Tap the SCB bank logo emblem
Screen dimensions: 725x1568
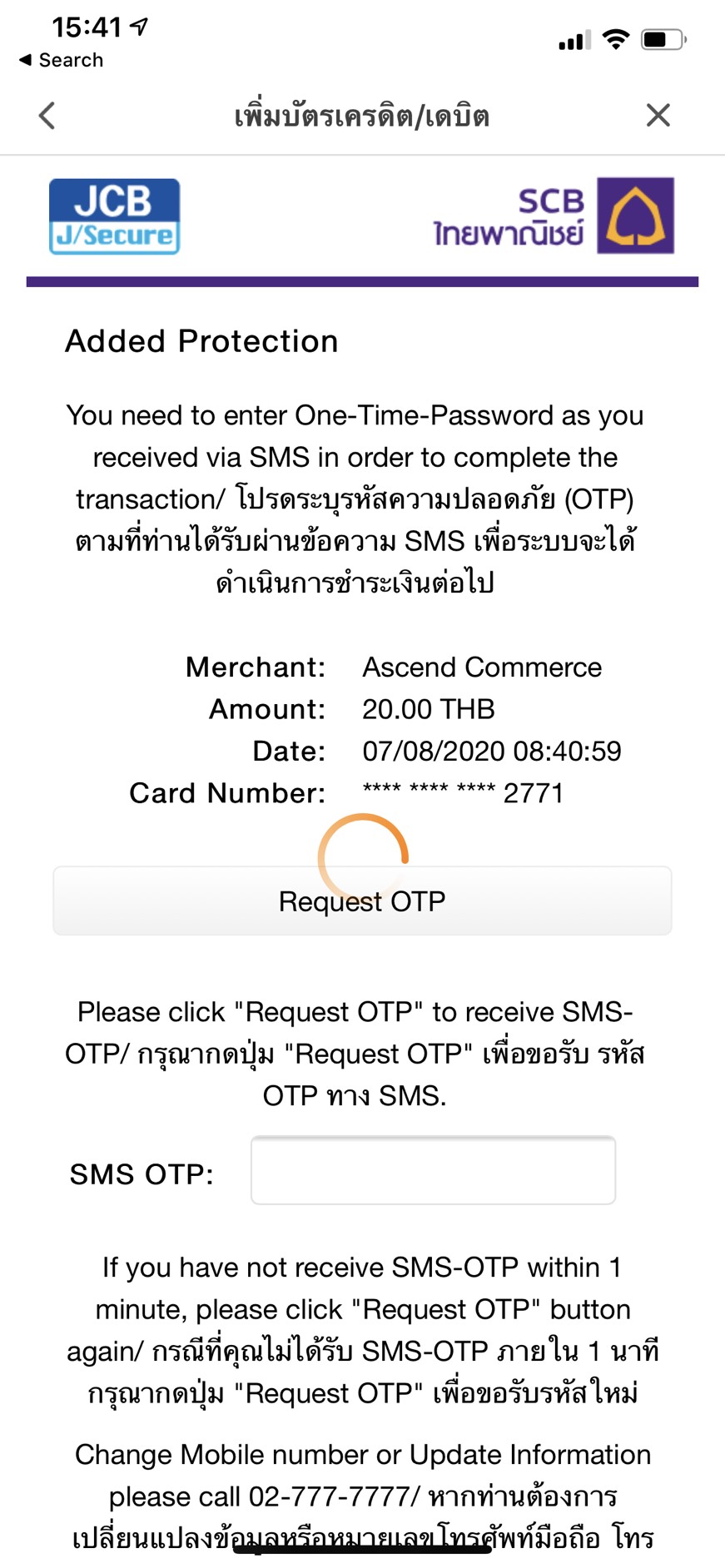636,216
